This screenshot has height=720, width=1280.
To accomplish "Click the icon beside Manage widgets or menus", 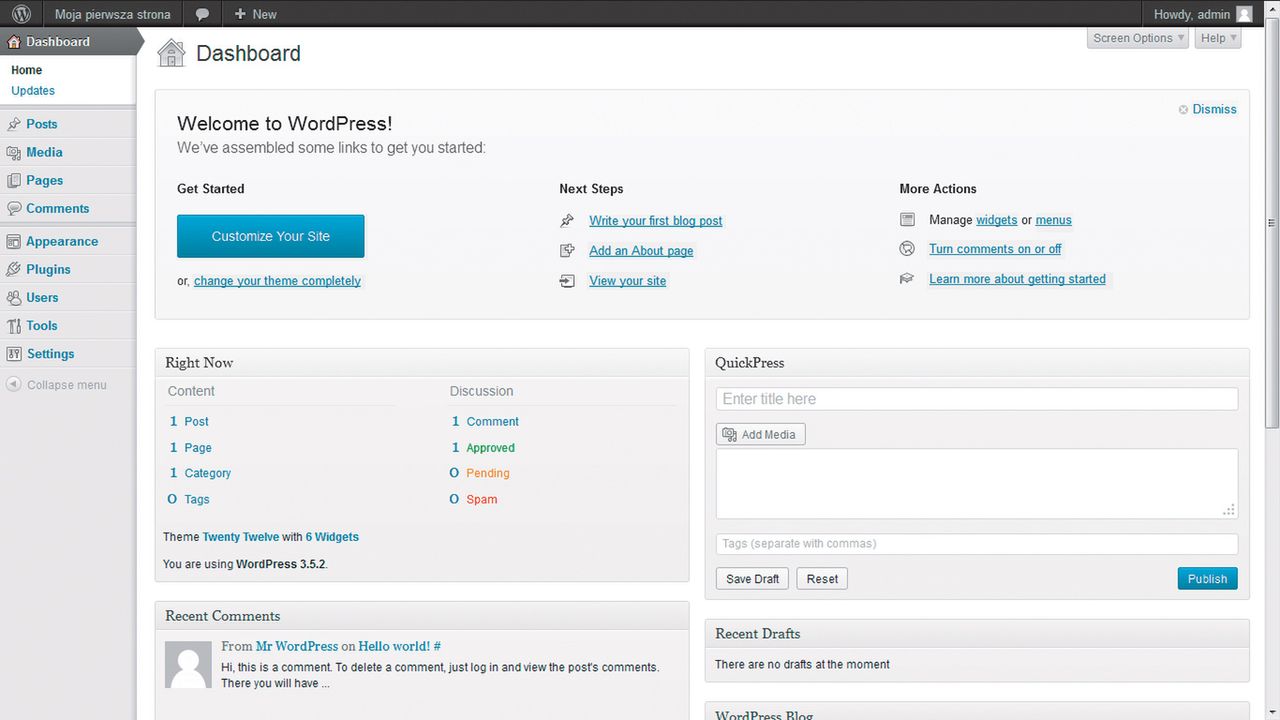I will (x=908, y=219).
